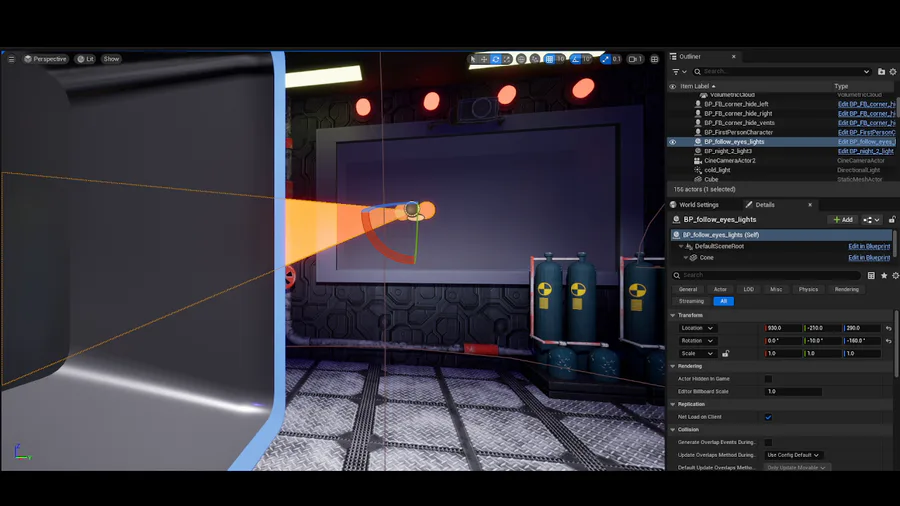The width and height of the screenshot is (900, 506).
Task: Open Edit in Blueprint link for Cone
Action: tap(869, 258)
